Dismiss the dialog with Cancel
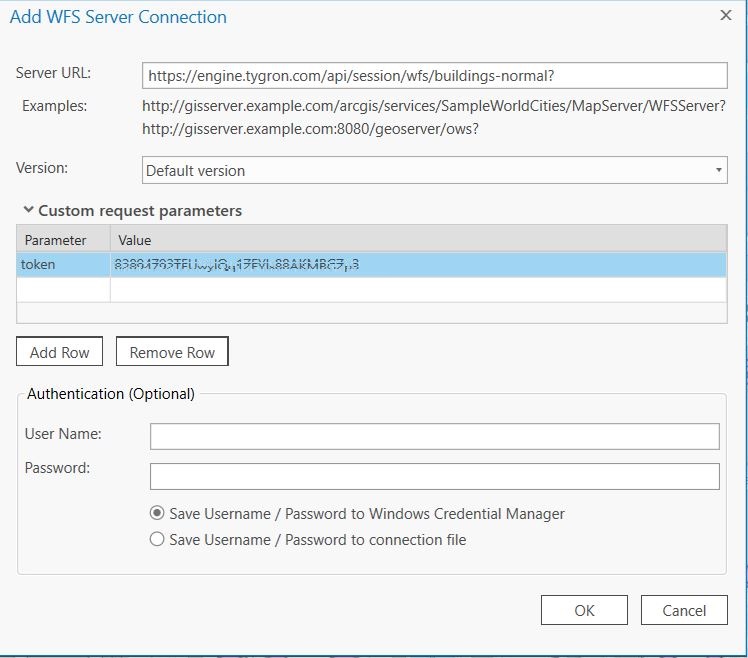 click(684, 610)
